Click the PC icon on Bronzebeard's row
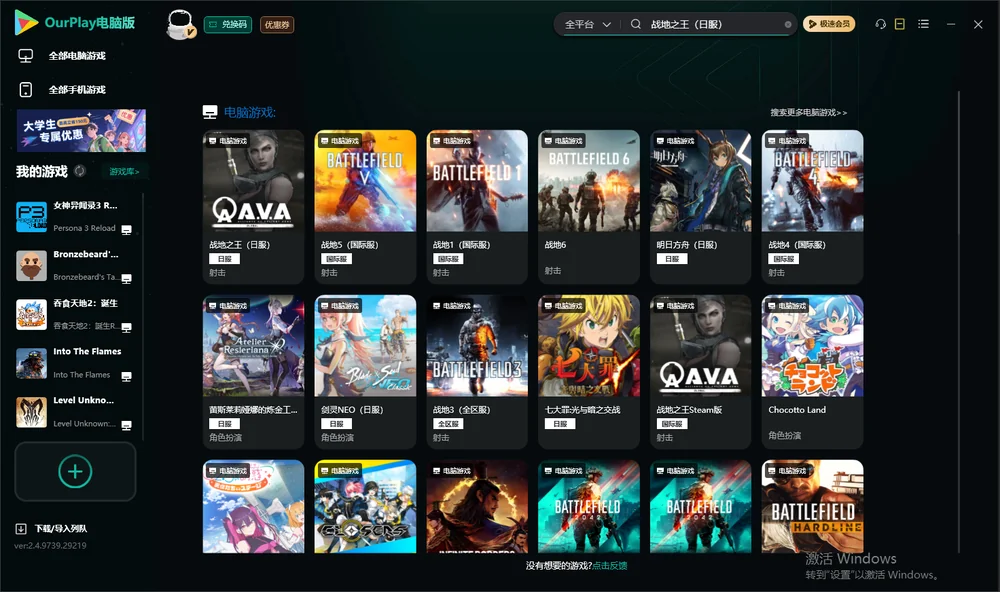 click(x=126, y=279)
